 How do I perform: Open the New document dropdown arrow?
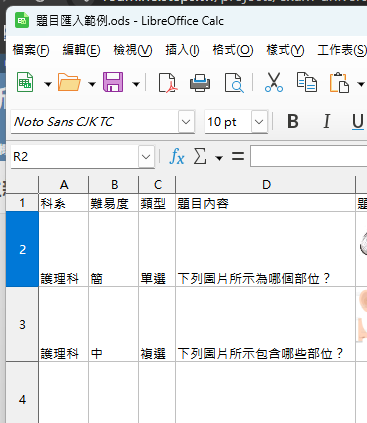point(48,84)
